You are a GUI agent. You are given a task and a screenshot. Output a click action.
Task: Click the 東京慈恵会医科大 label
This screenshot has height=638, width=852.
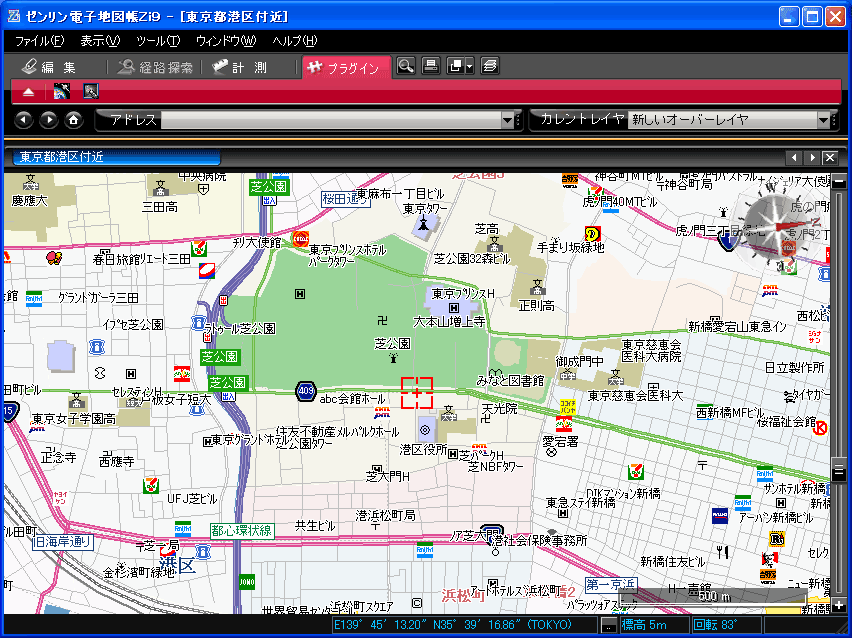635,396
